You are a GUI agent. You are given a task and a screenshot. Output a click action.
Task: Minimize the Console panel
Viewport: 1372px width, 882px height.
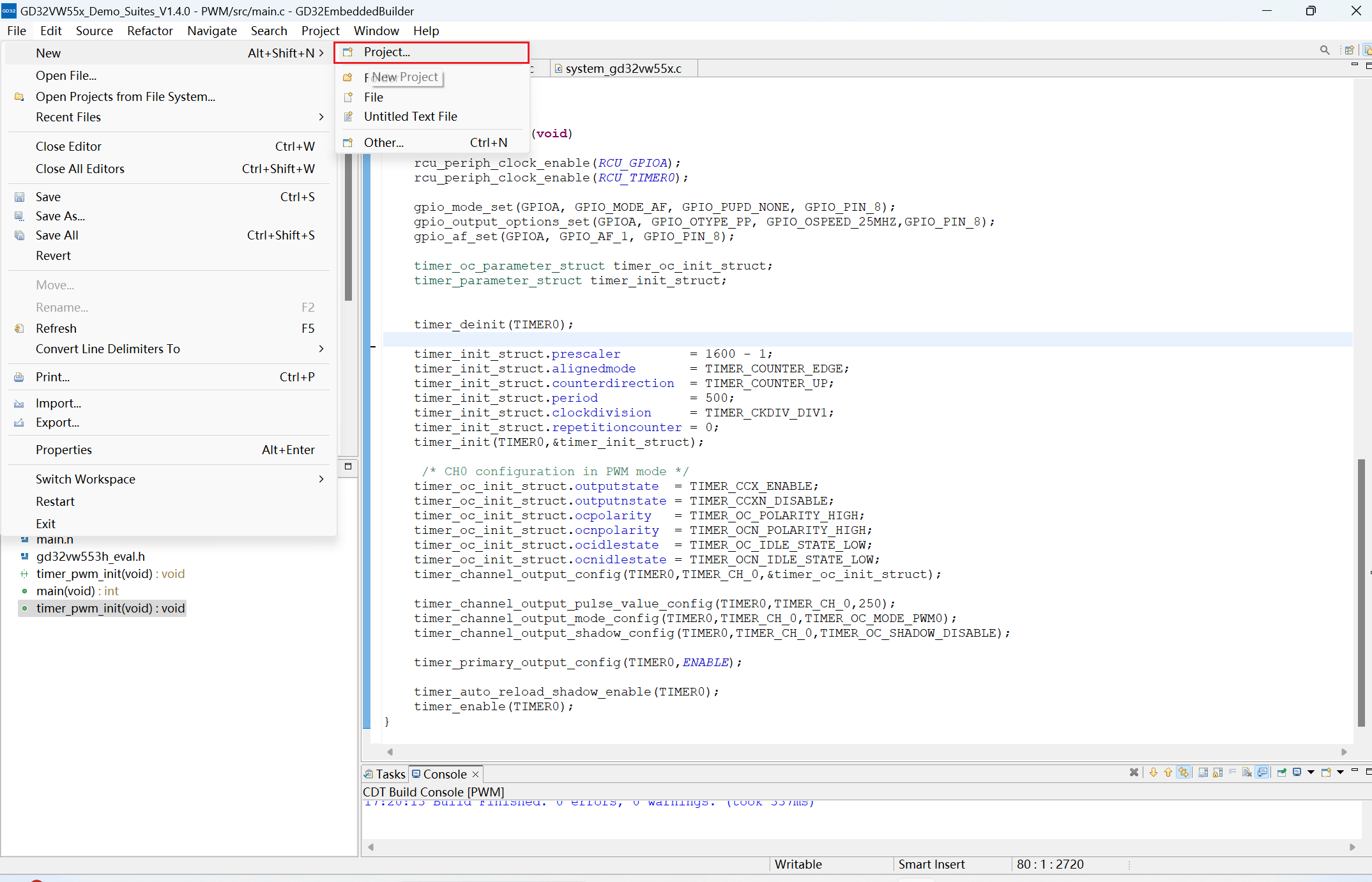[1355, 770]
